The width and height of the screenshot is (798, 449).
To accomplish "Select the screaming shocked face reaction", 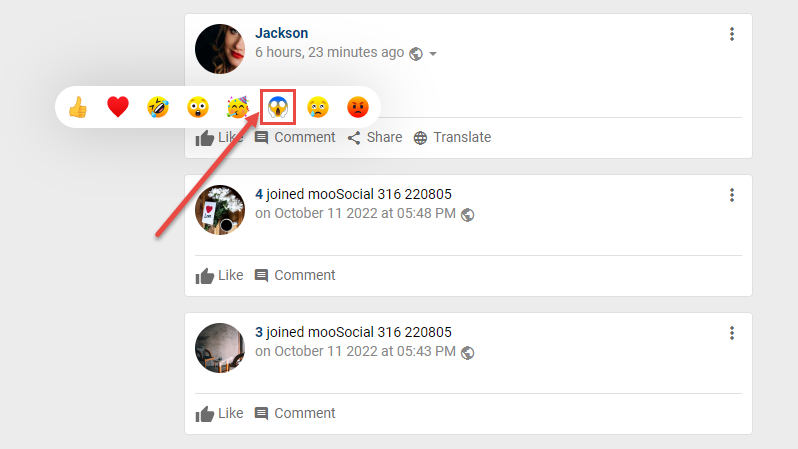I will pyautogui.click(x=278, y=107).
